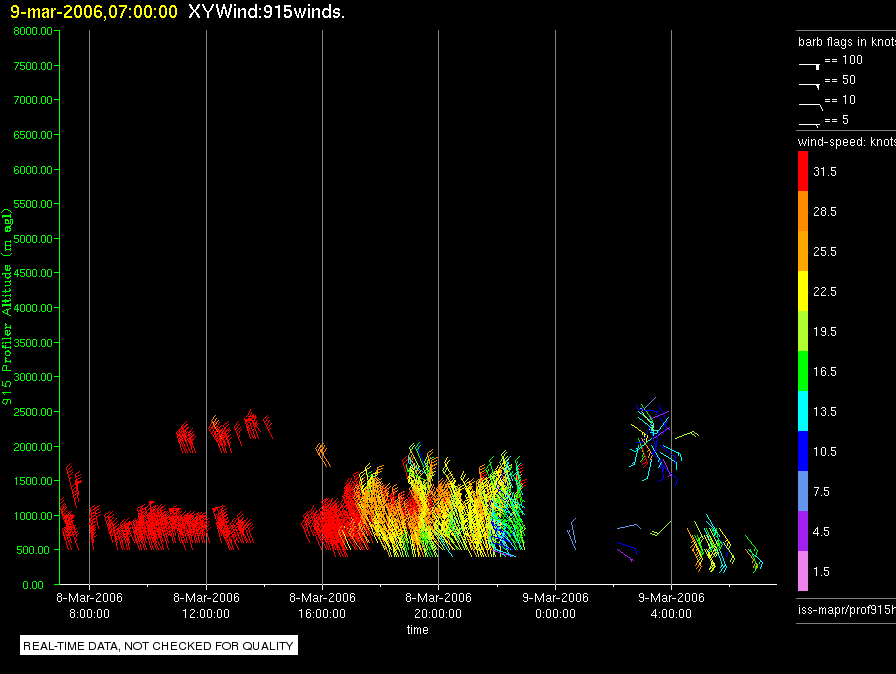
Task: Click the dark orange 28.5 knots swatch
Action: (x=803, y=211)
